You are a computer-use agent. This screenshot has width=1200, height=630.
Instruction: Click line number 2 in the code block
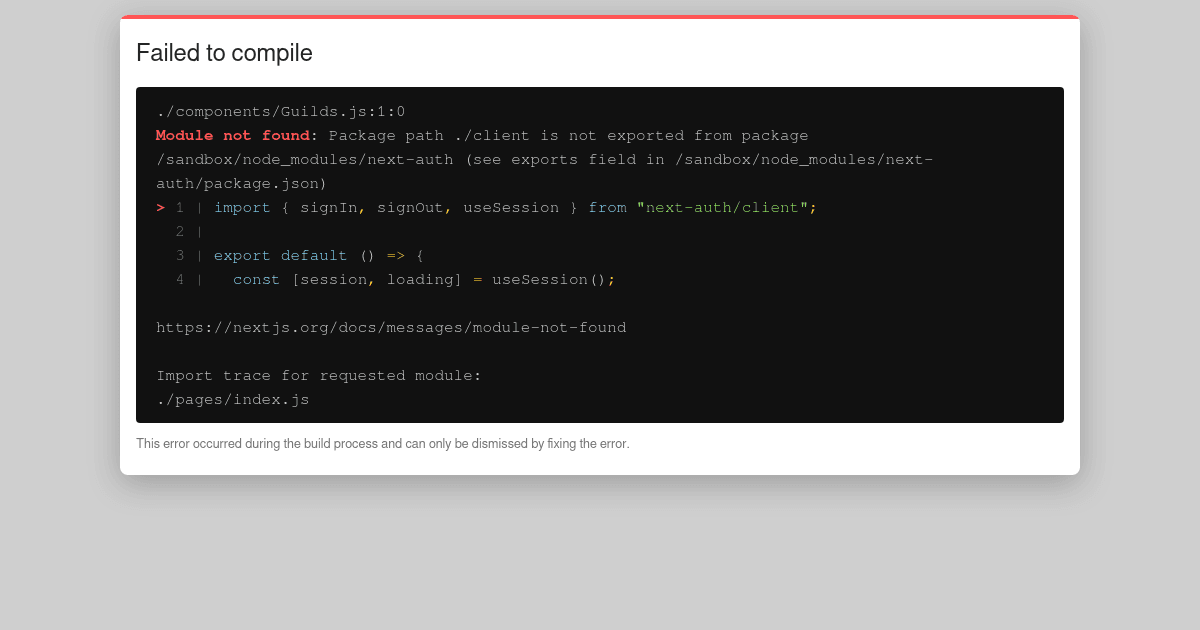pos(180,231)
